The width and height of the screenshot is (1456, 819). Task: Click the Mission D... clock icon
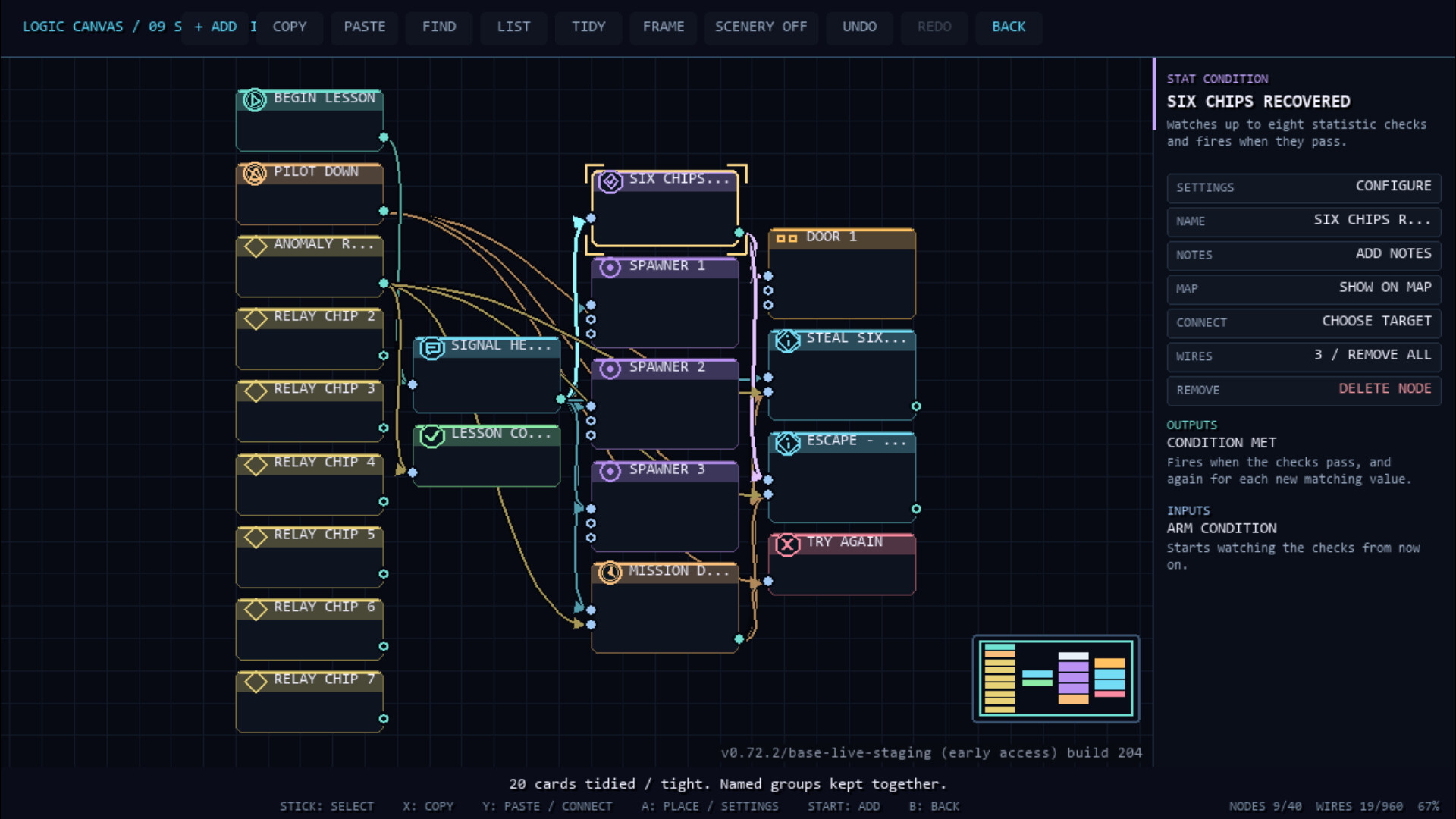(610, 573)
